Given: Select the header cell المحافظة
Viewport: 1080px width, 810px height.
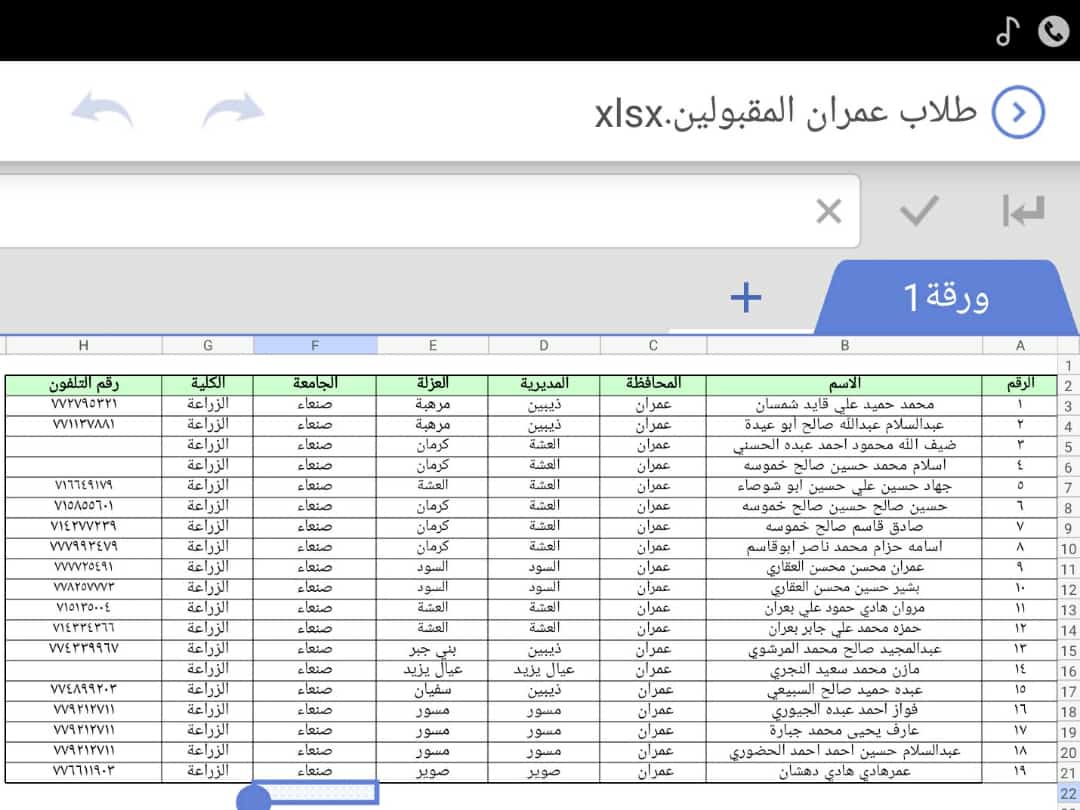Looking at the screenshot, I should pyautogui.click(x=653, y=384).
